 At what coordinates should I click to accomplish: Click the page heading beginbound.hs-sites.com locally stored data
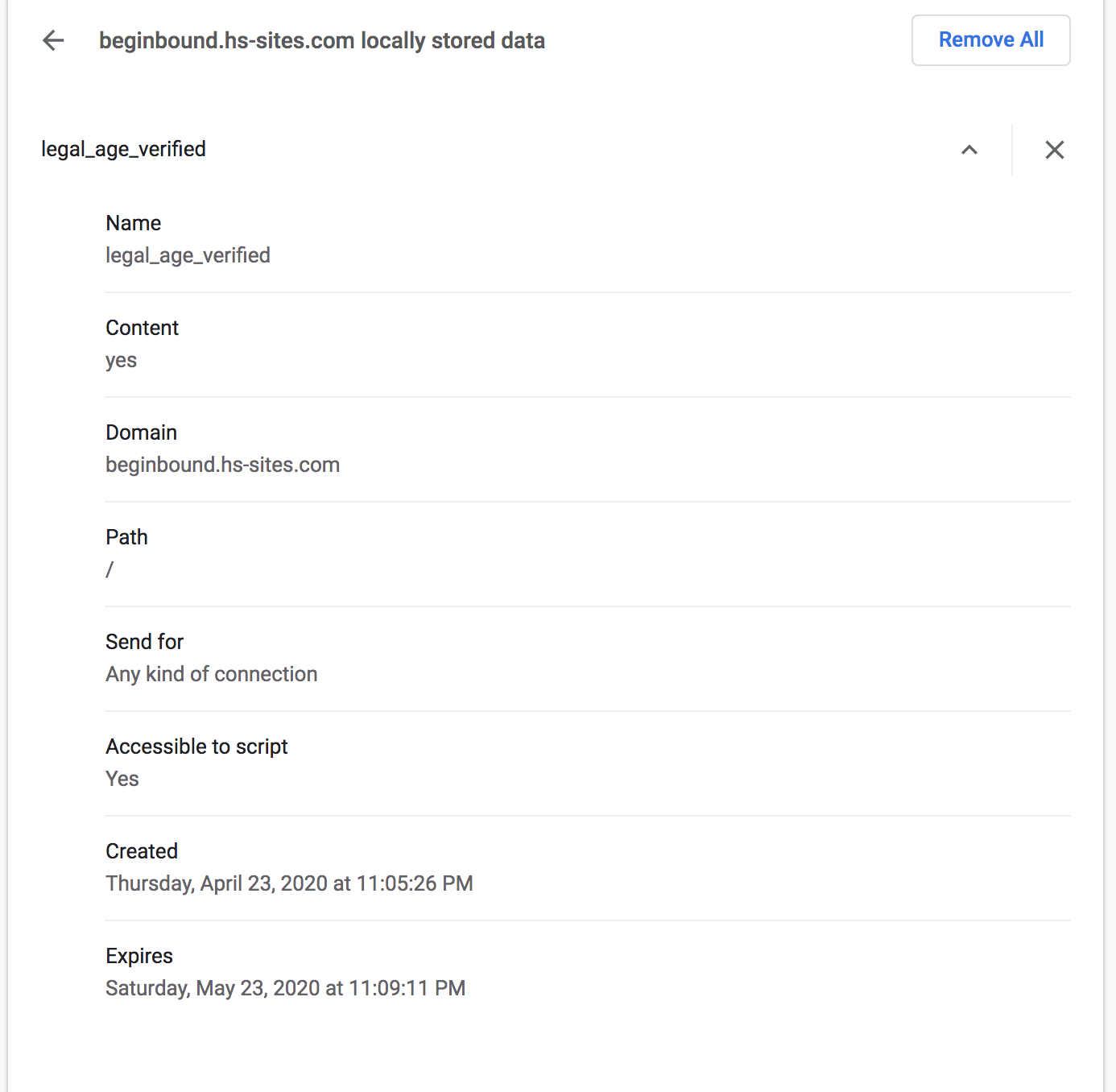coord(321,40)
